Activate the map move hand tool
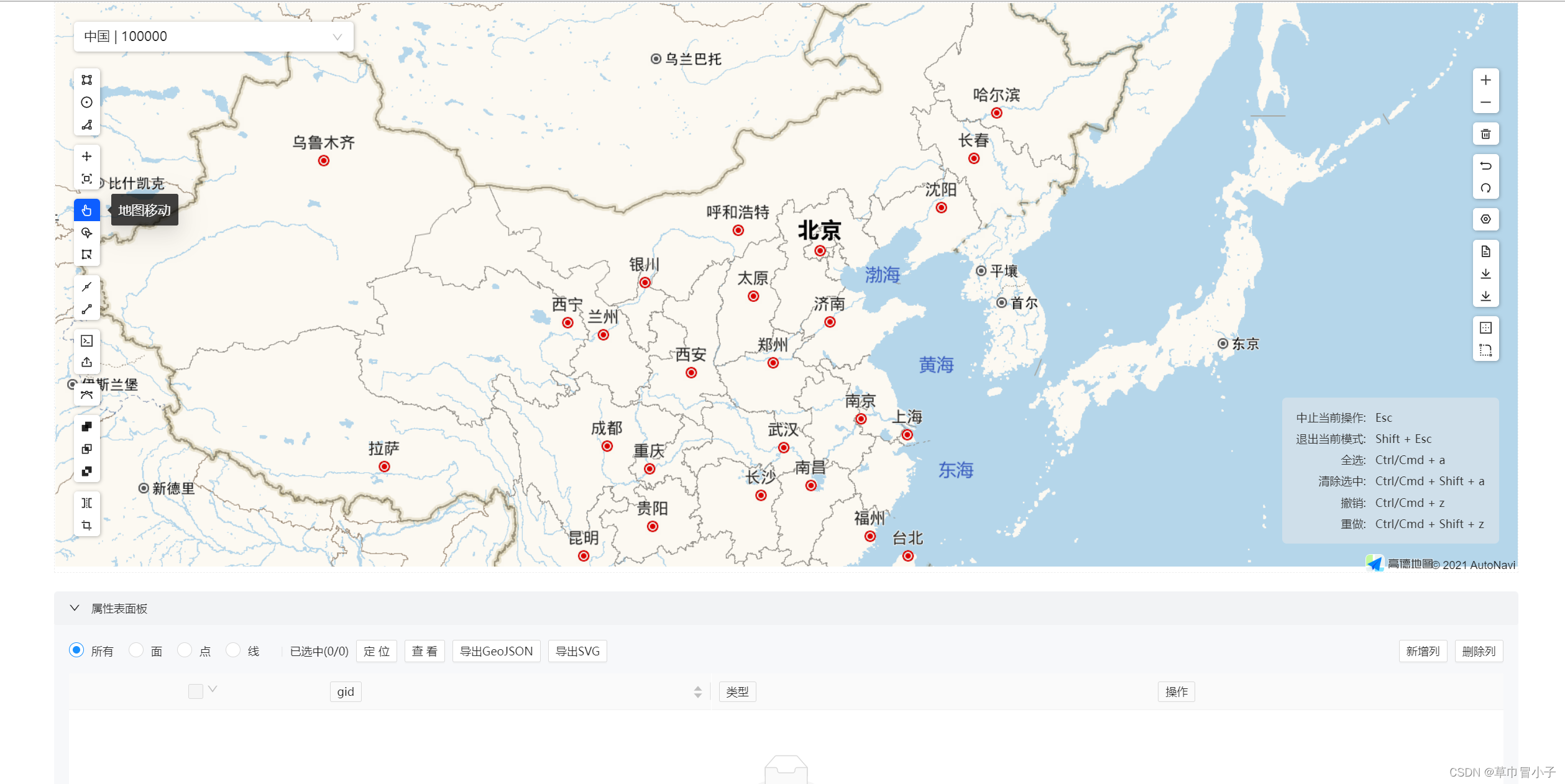This screenshot has height=784, width=1565. (86, 209)
